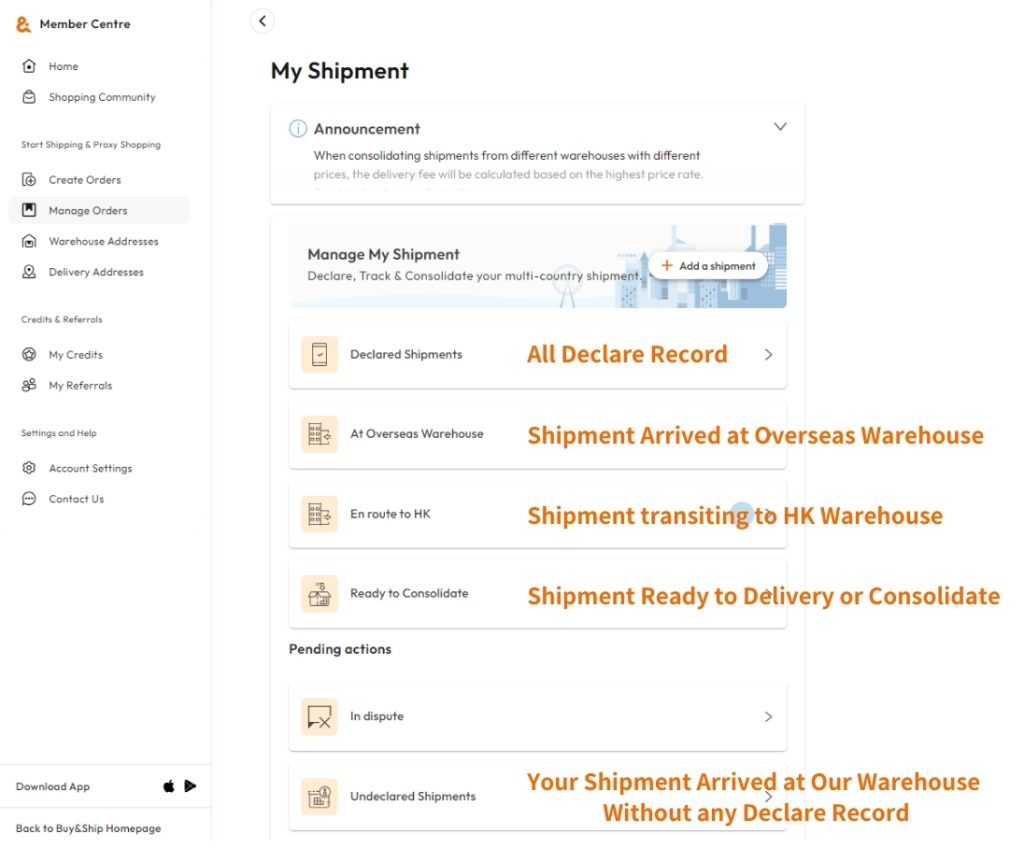Click the In dispute icon
The height and width of the screenshot is (848, 1024).
319,717
